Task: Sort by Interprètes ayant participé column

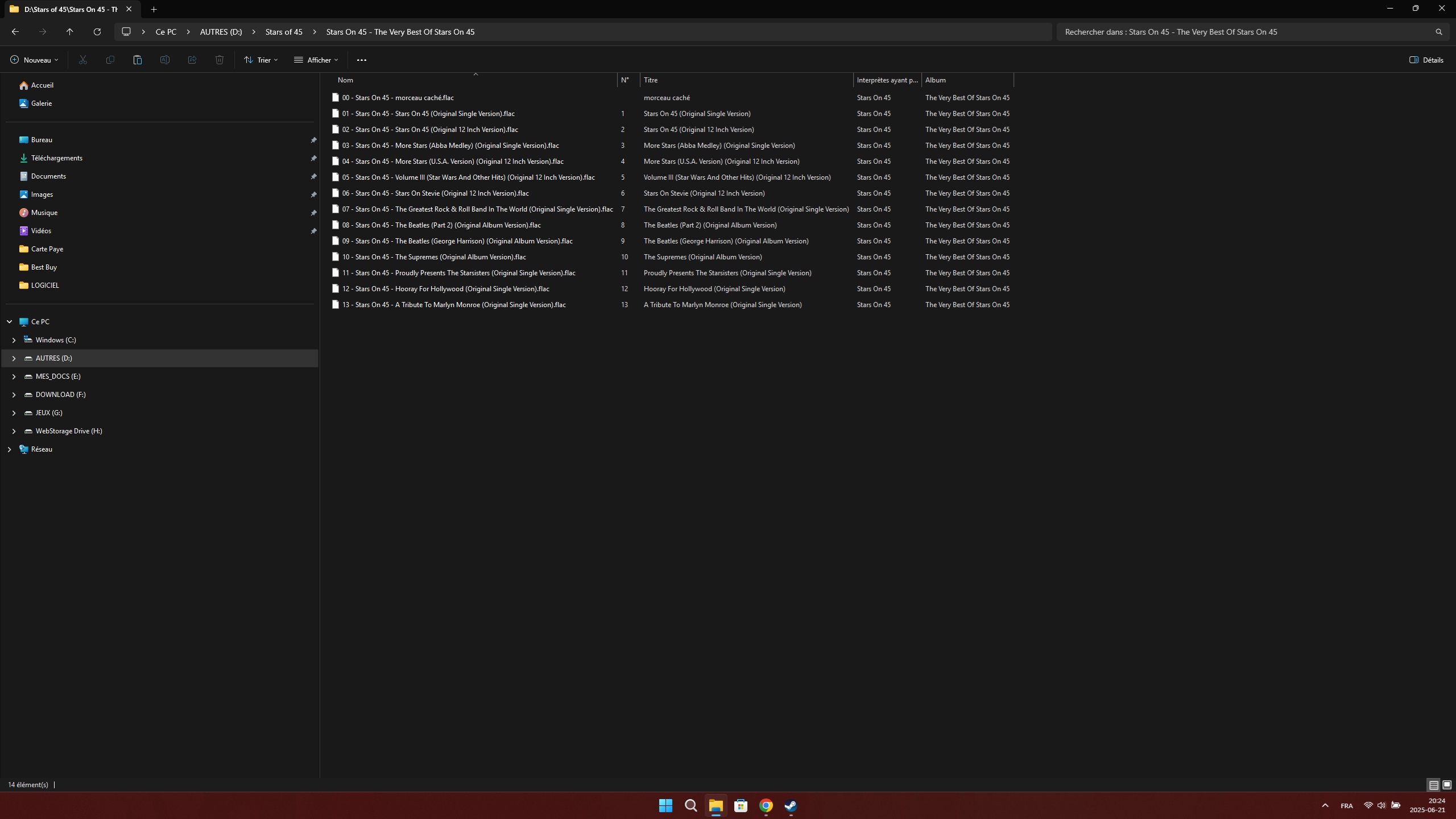Action: pyautogui.click(x=887, y=80)
